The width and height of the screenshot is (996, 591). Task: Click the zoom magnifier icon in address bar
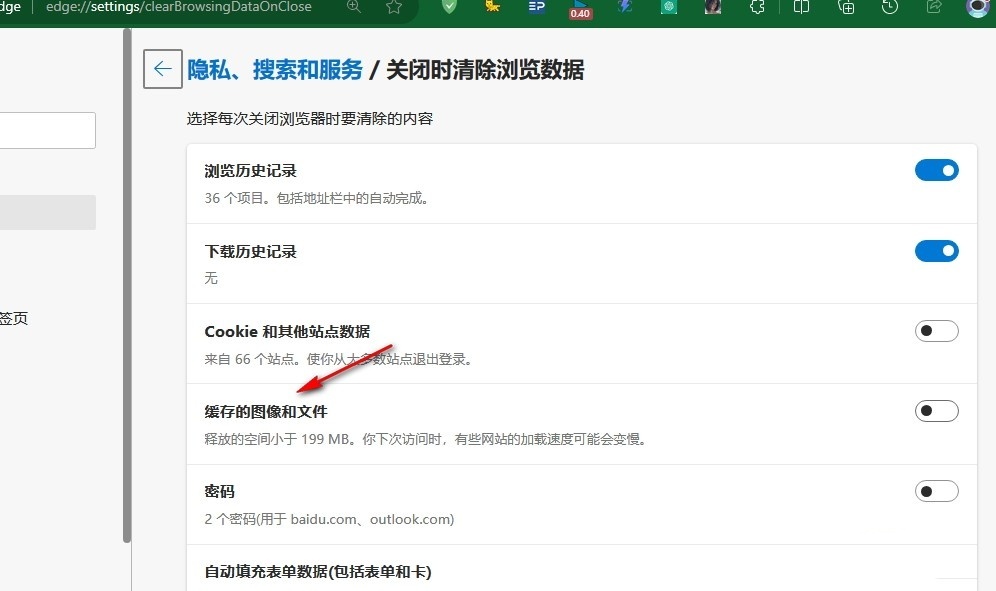354,7
